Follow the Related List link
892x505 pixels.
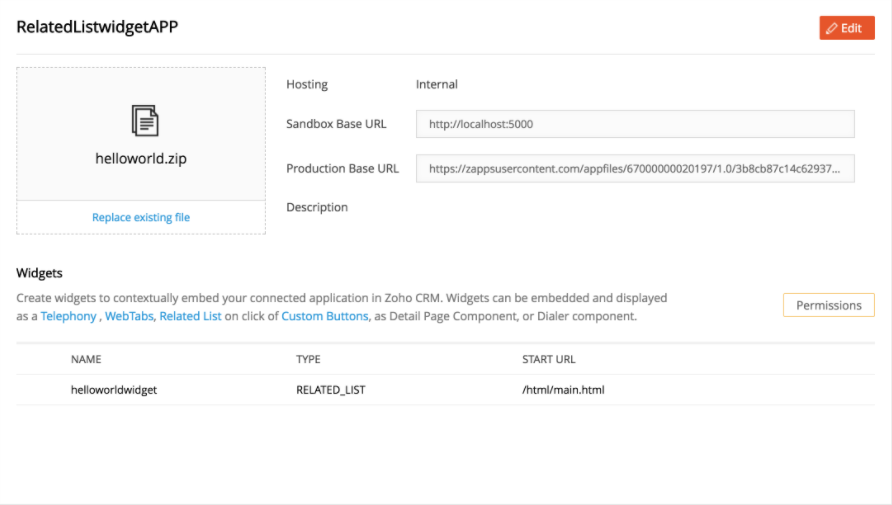click(x=190, y=316)
